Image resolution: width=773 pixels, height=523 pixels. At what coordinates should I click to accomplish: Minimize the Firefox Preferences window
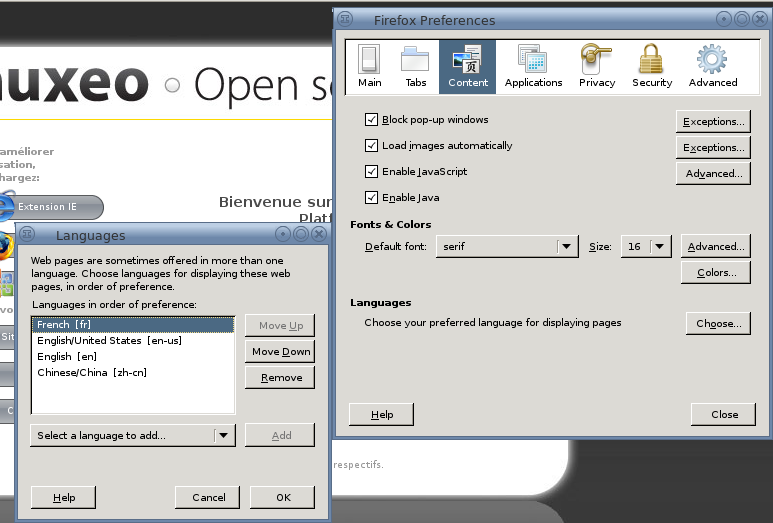[x=724, y=19]
